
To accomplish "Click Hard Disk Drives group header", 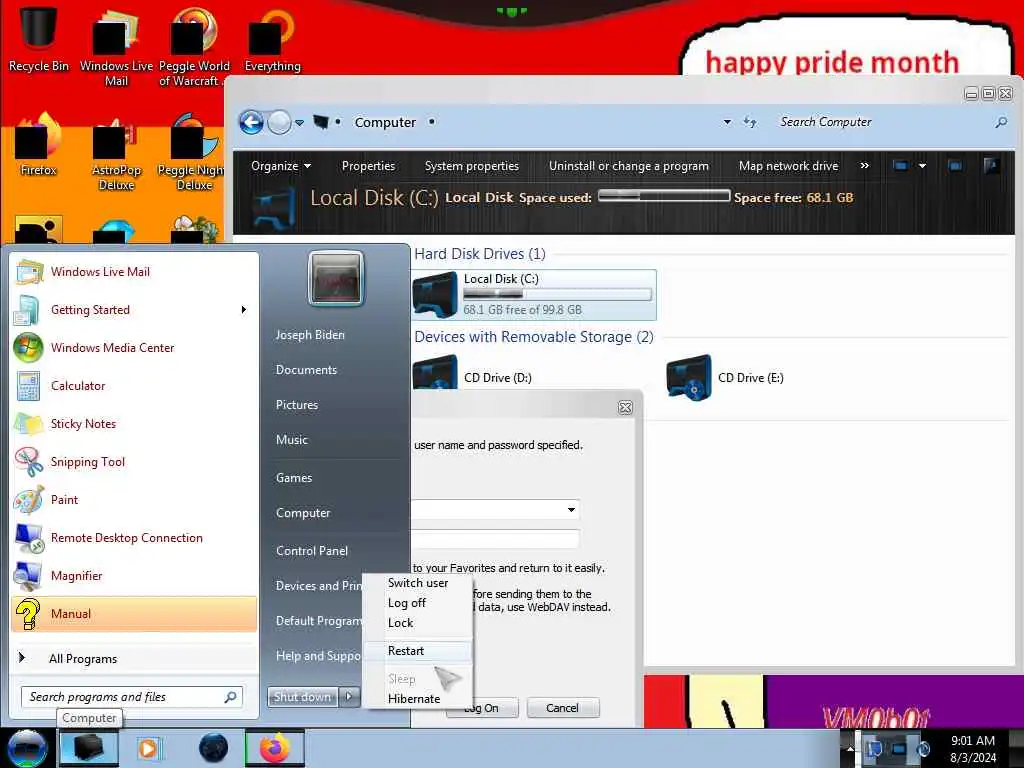I will (x=479, y=253).
